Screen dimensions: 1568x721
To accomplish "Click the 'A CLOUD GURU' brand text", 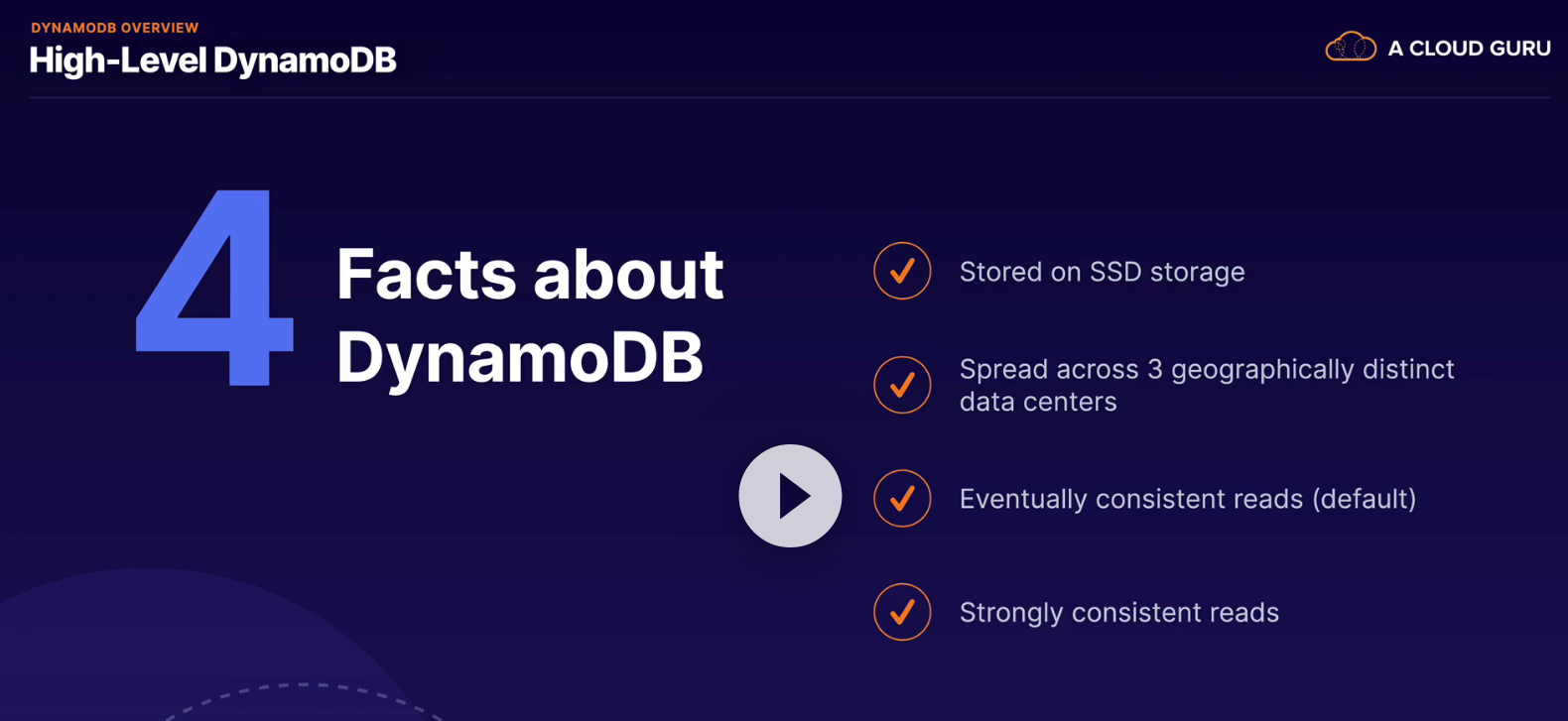I will click(x=1469, y=49).
